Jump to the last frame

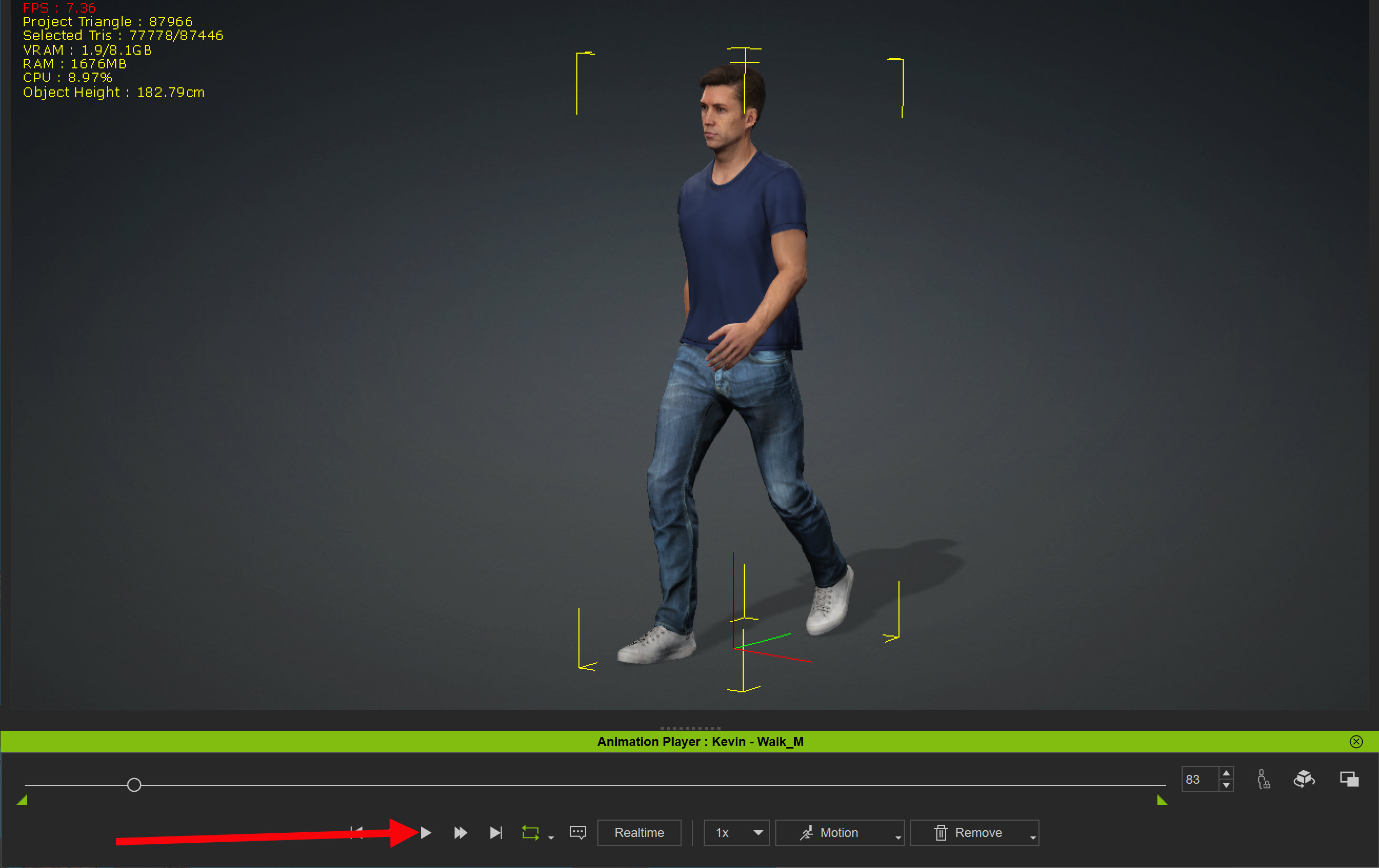(x=496, y=833)
